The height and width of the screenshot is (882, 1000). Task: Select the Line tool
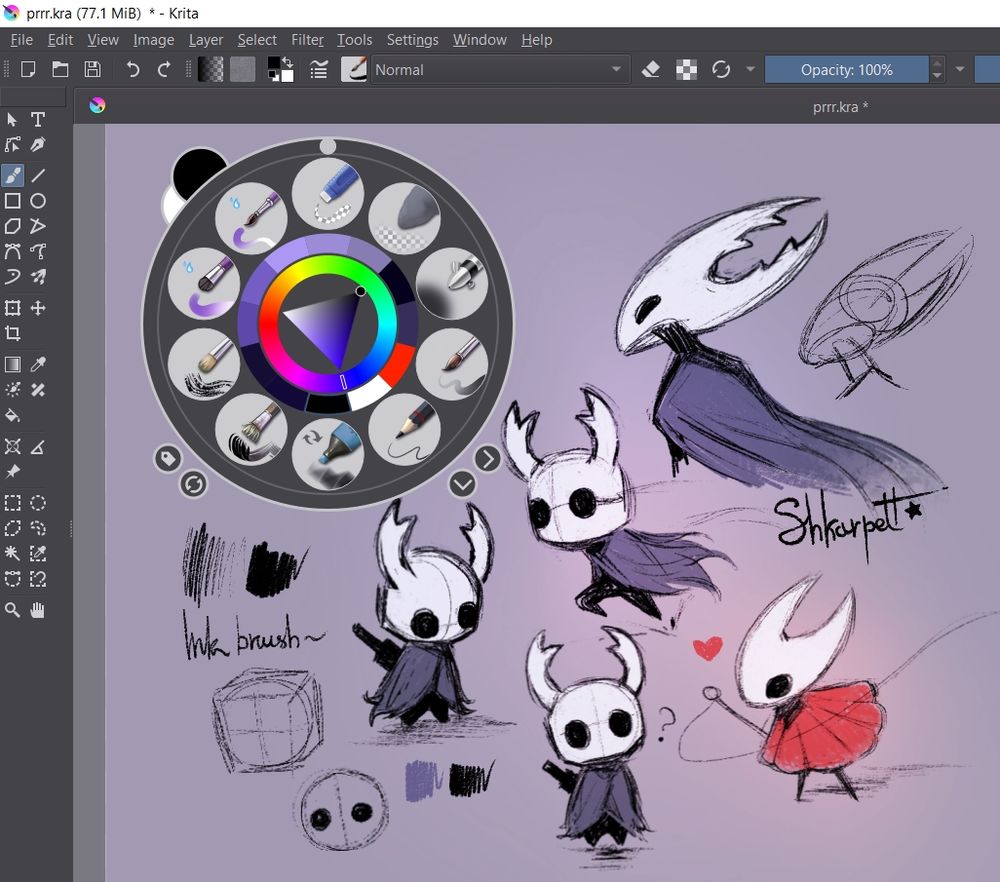click(38, 175)
